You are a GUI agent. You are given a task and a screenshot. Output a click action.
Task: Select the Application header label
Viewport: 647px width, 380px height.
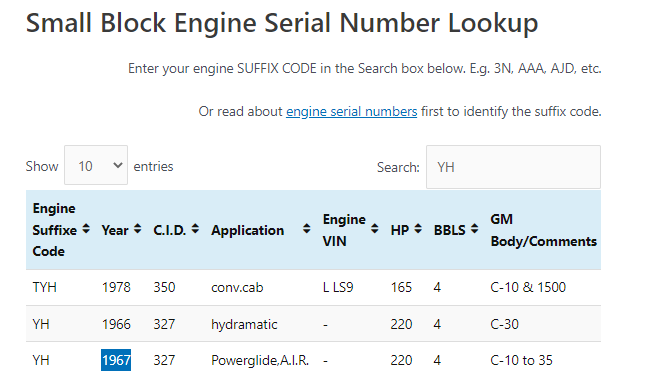pyautogui.click(x=248, y=230)
